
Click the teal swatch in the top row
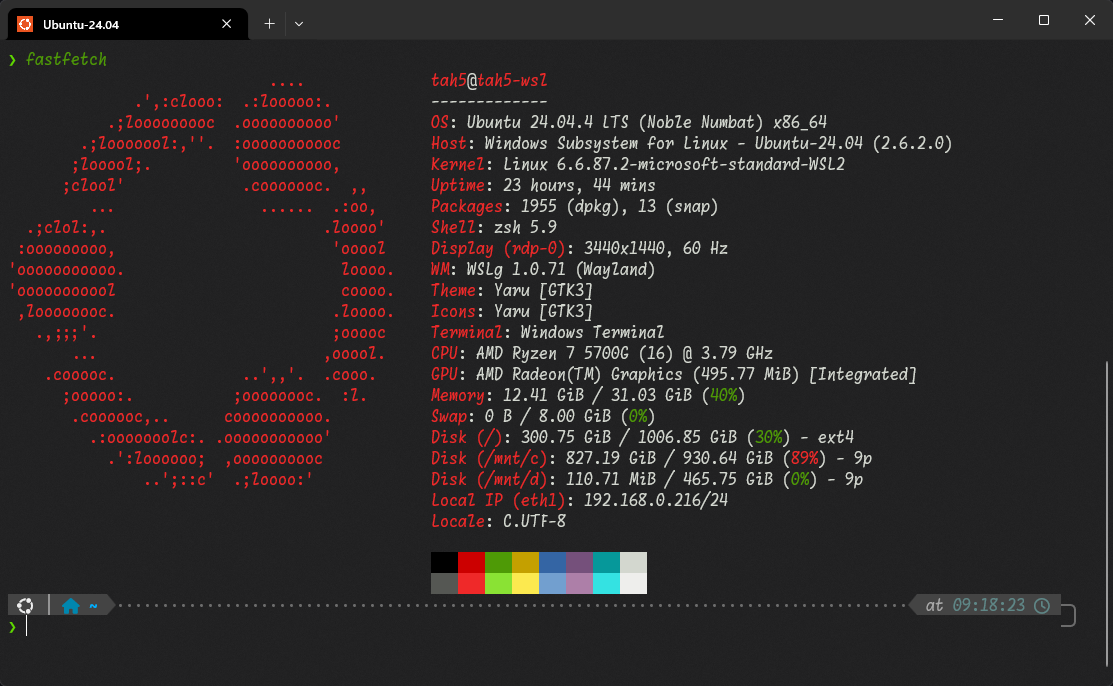(x=606, y=562)
